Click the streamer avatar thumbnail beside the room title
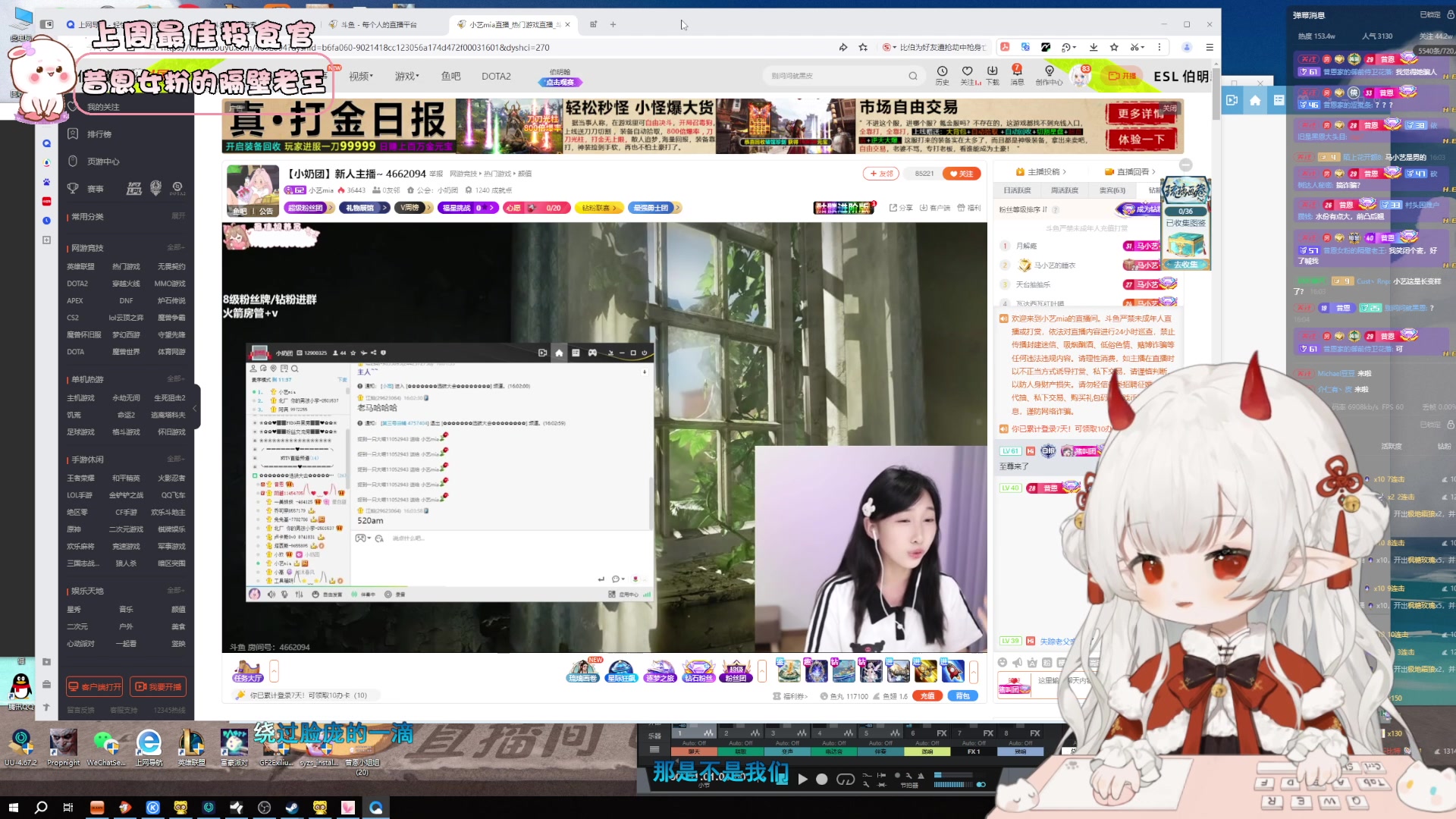This screenshot has width=1456, height=819. pos(253,190)
